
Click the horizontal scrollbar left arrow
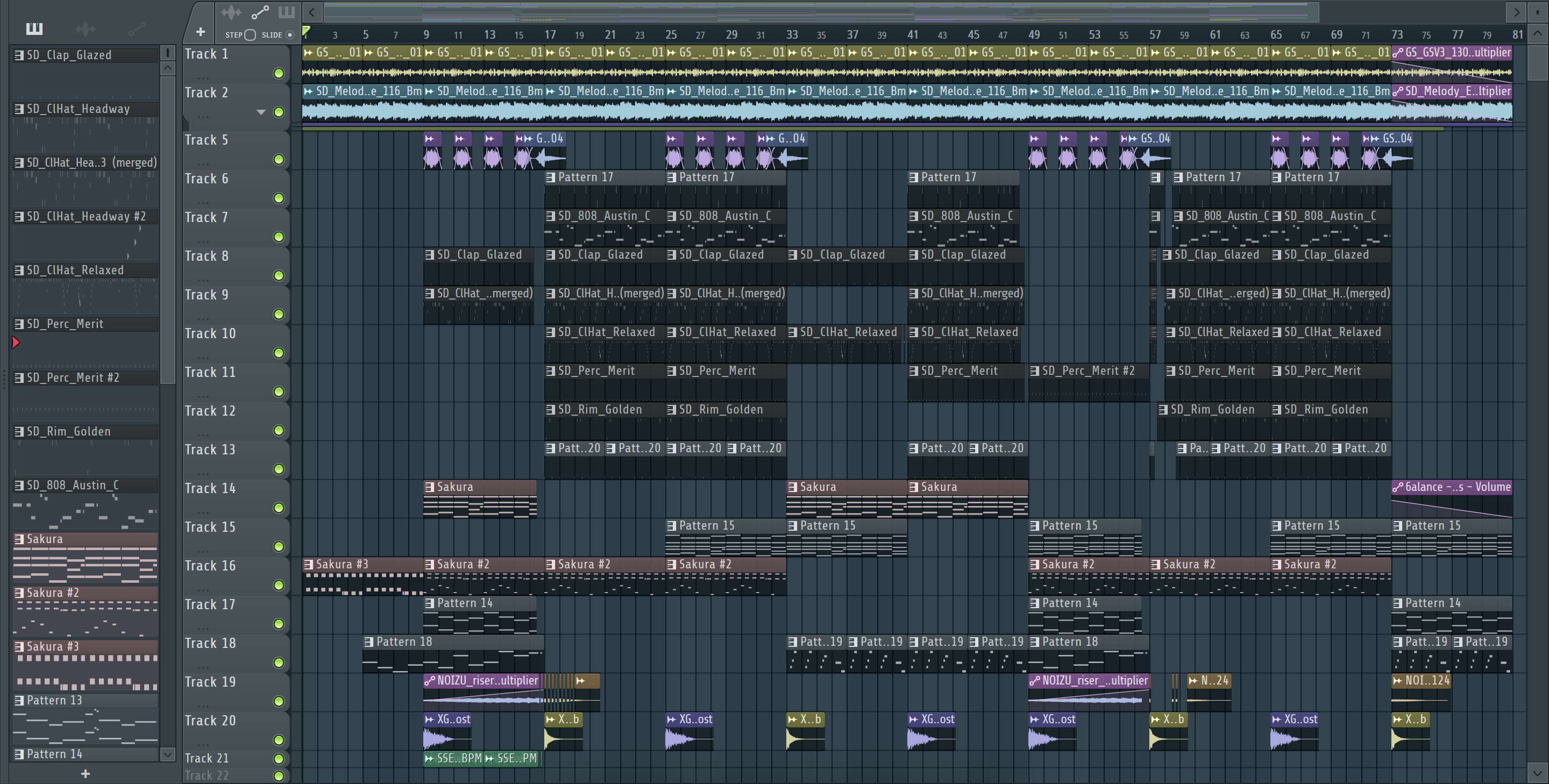312,12
